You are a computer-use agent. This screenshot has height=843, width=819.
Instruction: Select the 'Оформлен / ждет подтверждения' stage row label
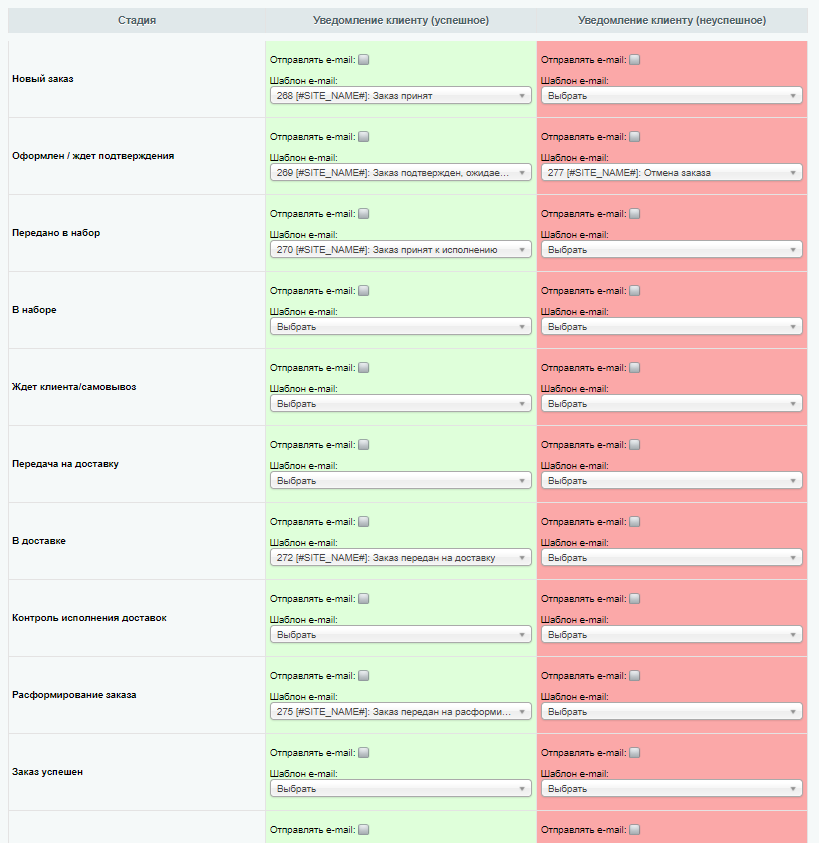(93, 156)
